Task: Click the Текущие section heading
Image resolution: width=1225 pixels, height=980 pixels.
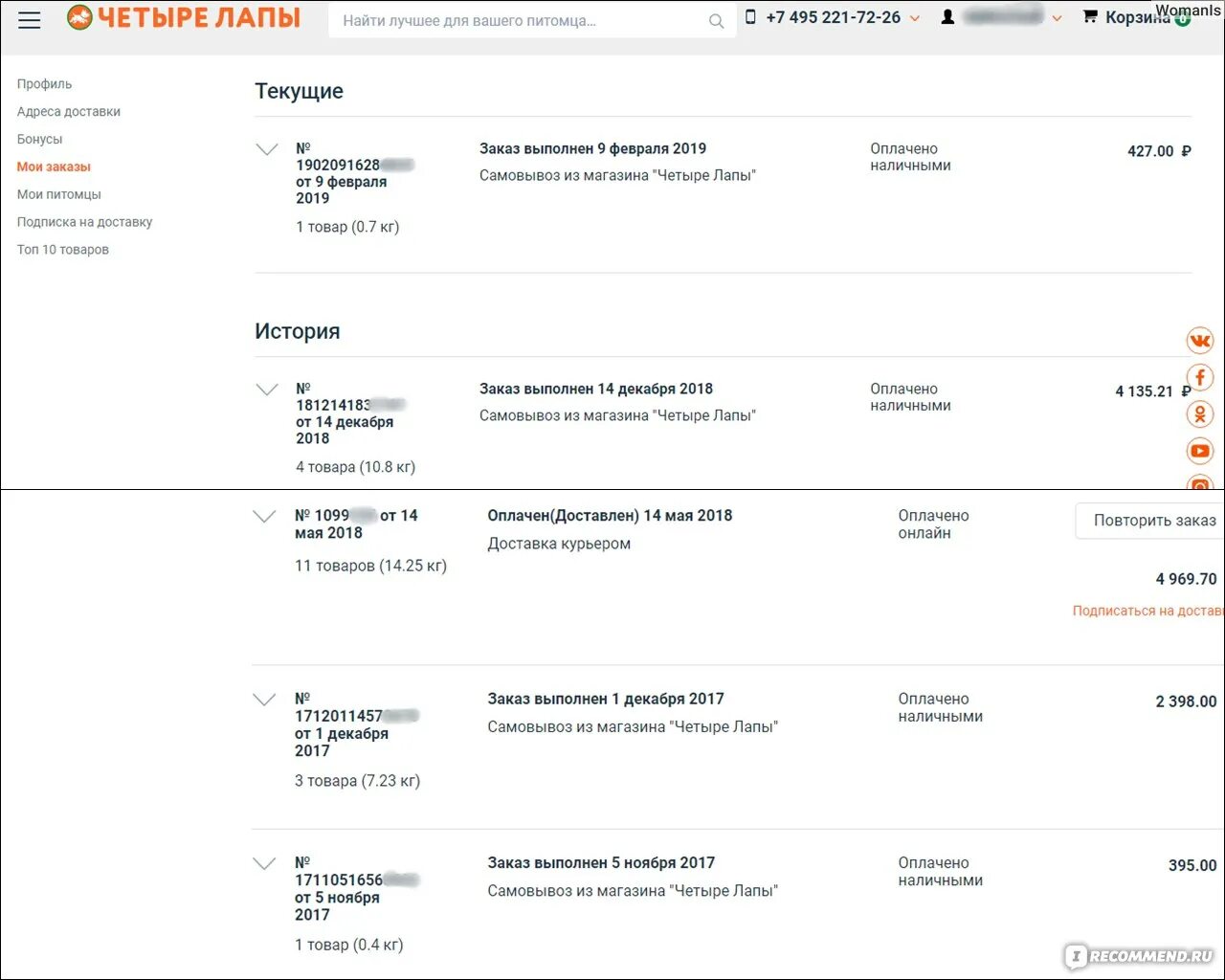Action: (x=299, y=91)
